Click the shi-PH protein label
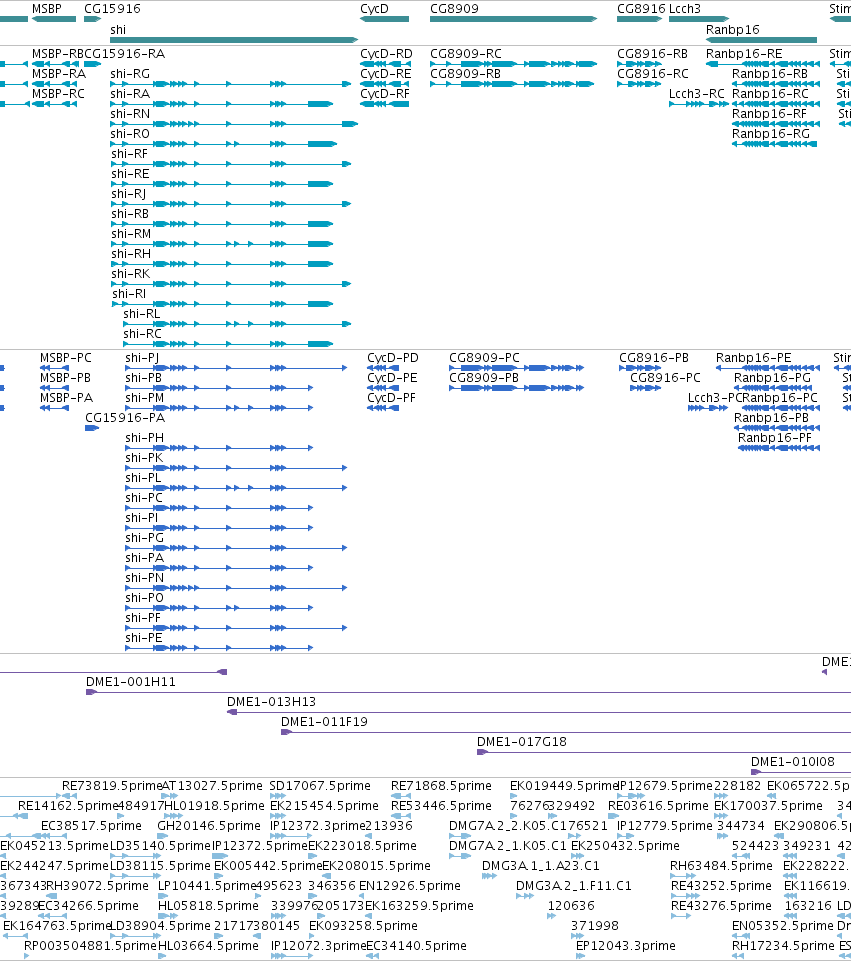The image size is (851, 961). pos(145,438)
